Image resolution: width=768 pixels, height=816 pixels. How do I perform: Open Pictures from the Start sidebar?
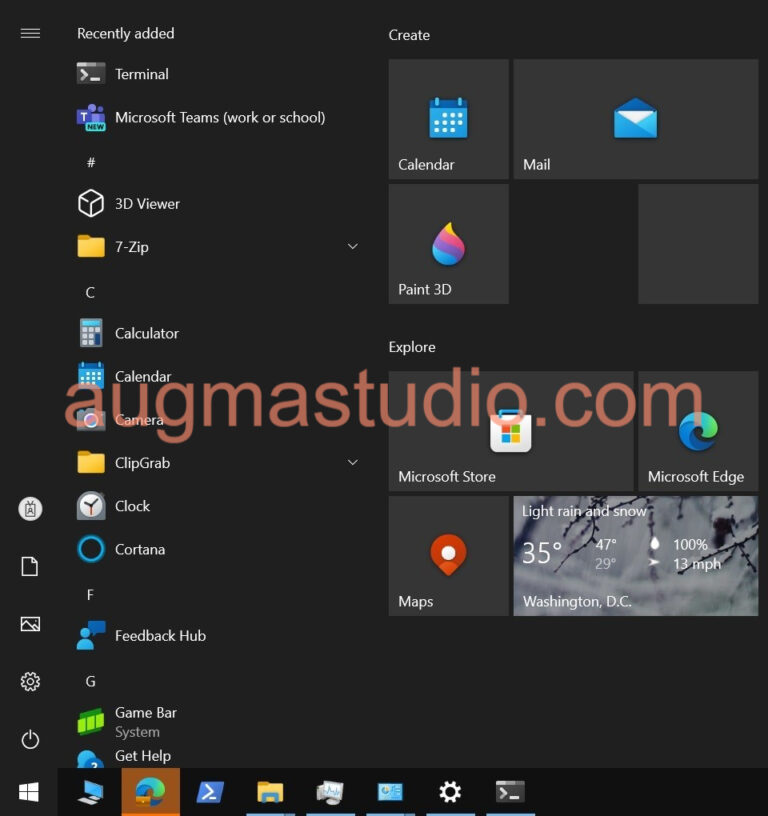(x=30, y=623)
